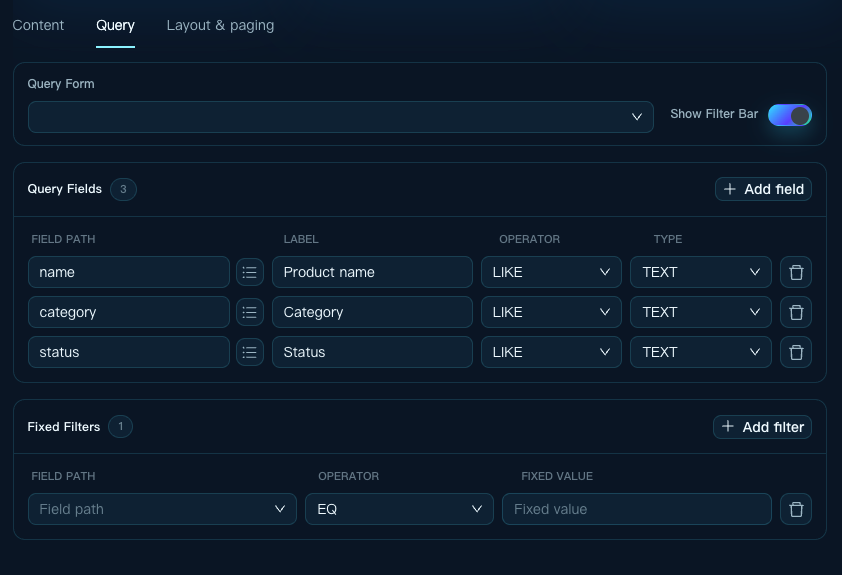Switch to the Content tab

pyautogui.click(x=38, y=25)
